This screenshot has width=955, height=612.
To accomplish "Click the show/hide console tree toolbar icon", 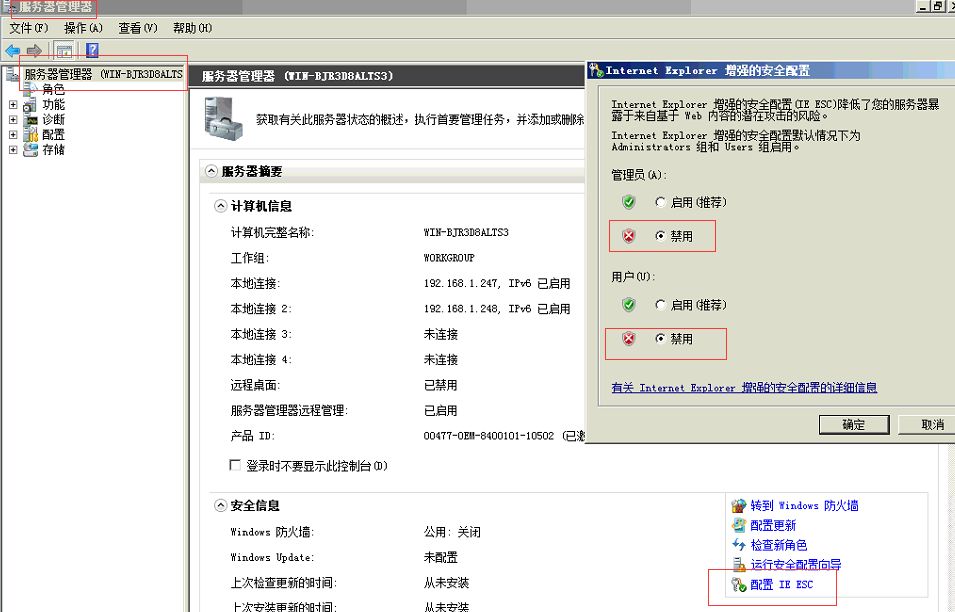I will point(63,50).
